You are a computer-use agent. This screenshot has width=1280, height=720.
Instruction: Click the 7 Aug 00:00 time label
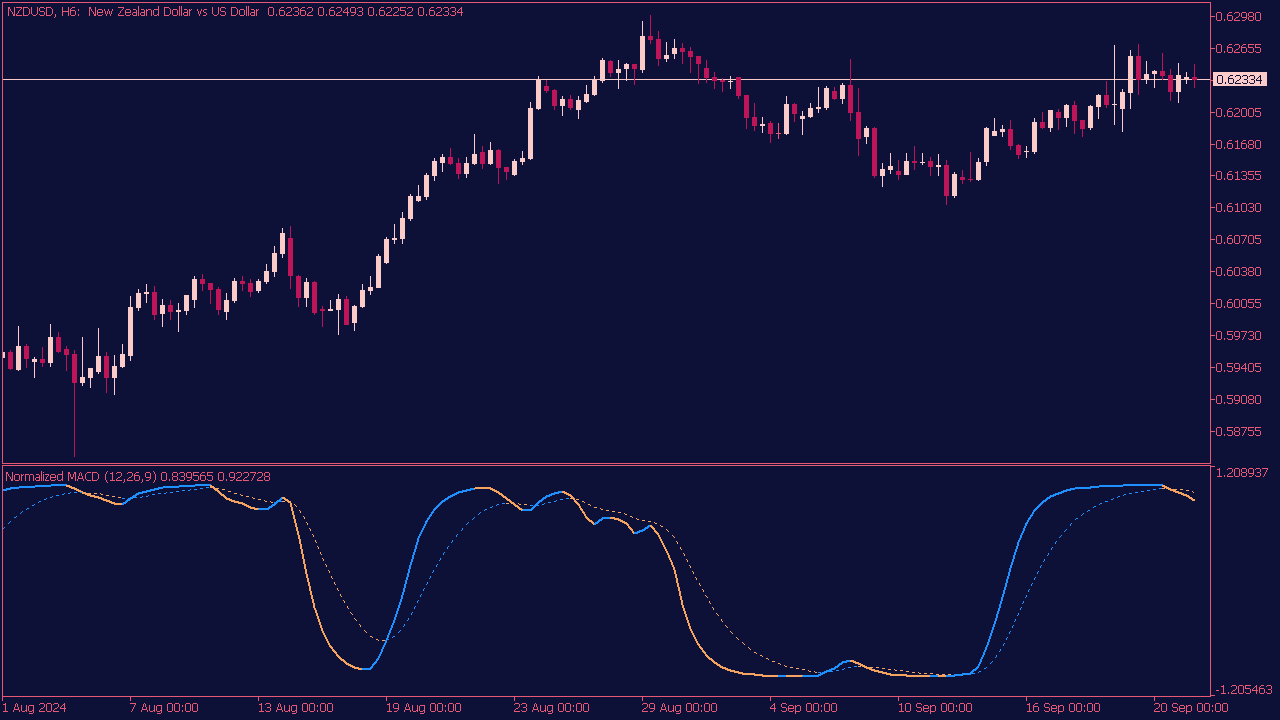click(x=164, y=708)
